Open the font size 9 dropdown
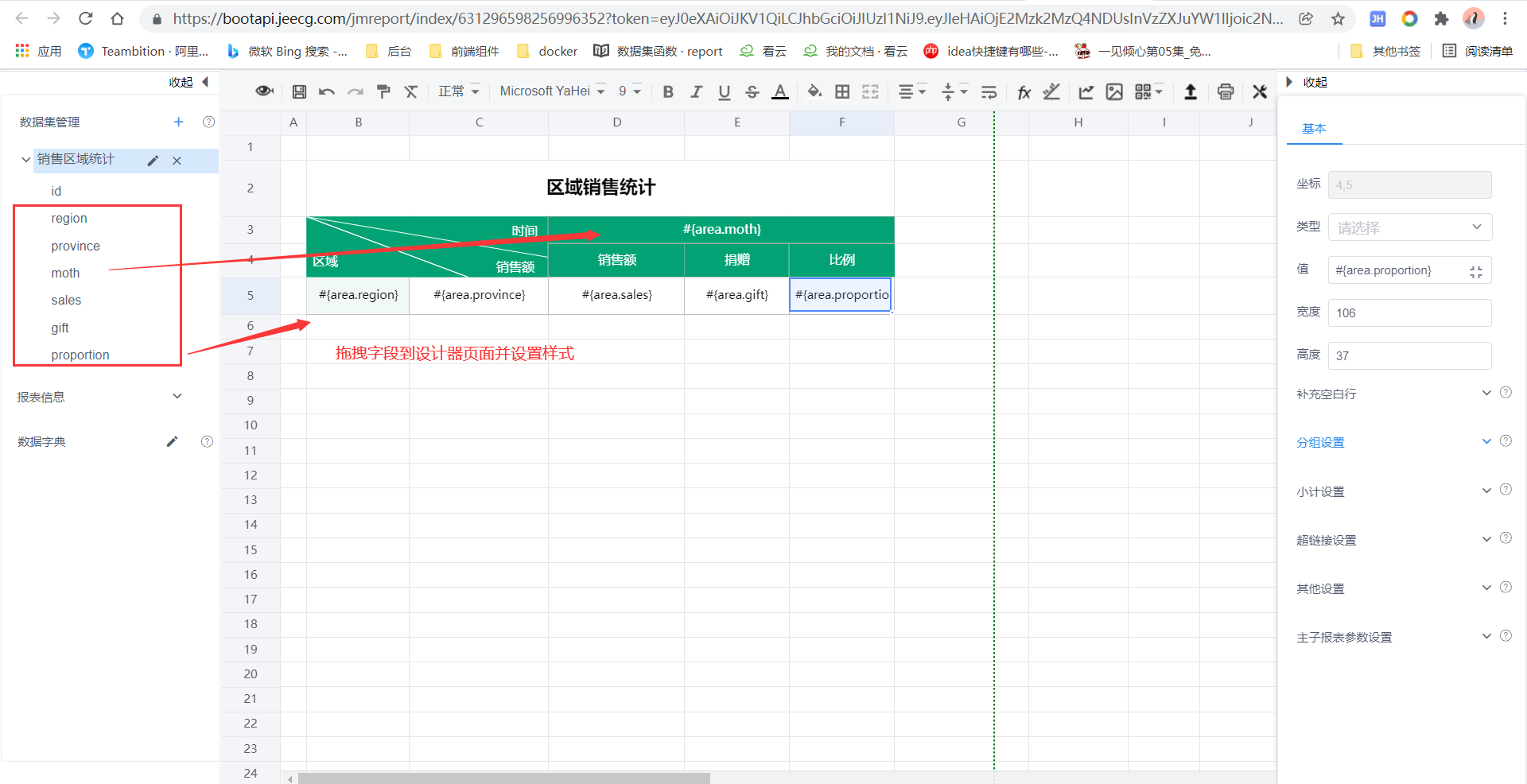The image size is (1527, 784). tap(630, 91)
